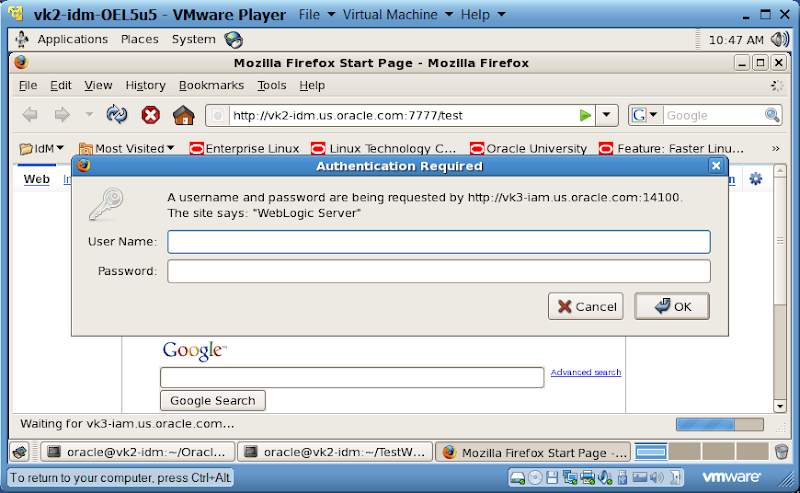Viewport: 800px width, 493px height.
Task: Show more bookmarks via chevron
Action: (776, 149)
